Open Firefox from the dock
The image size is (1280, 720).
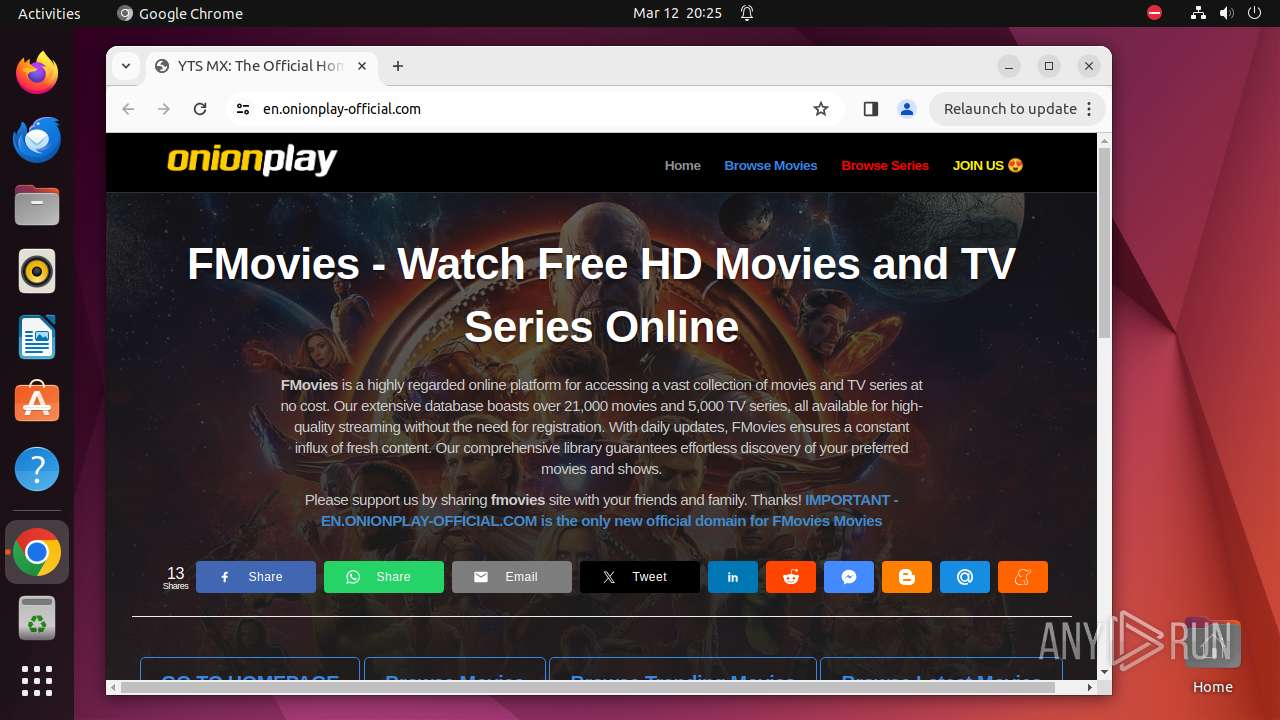[x=37, y=73]
